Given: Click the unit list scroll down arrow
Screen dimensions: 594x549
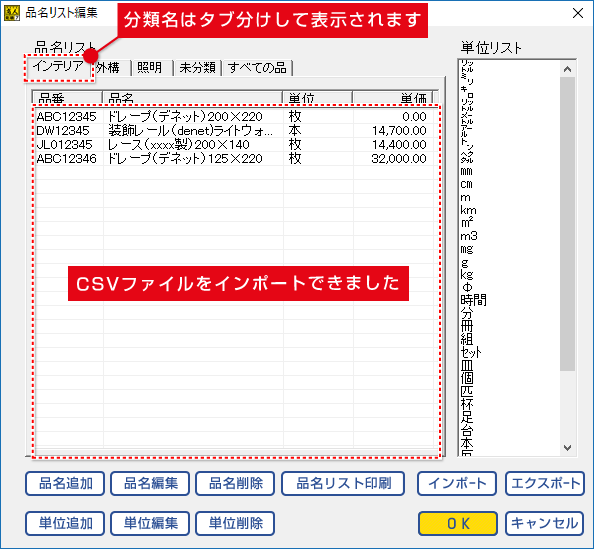Looking at the screenshot, I should tap(567, 447).
